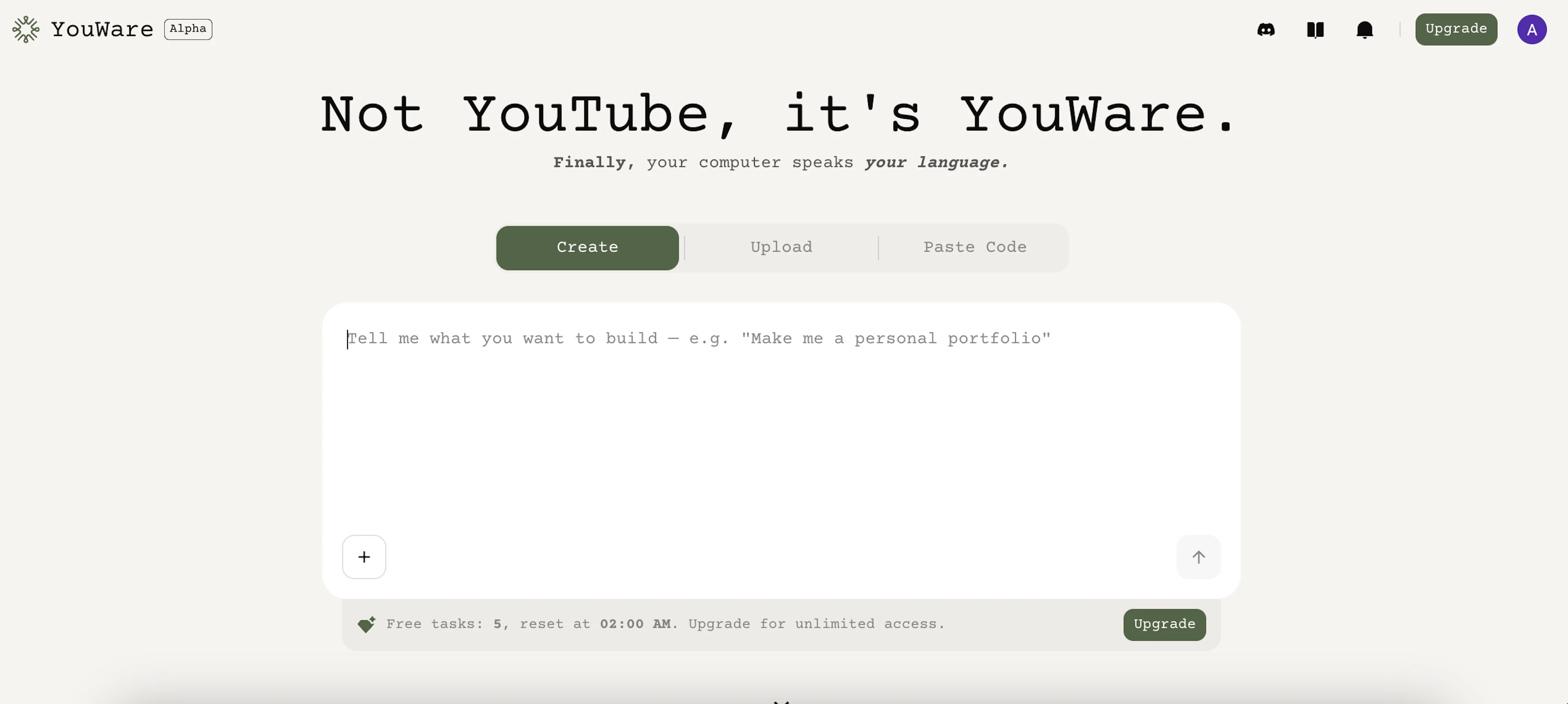Click the top-right Upgrade button

point(1456,29)
